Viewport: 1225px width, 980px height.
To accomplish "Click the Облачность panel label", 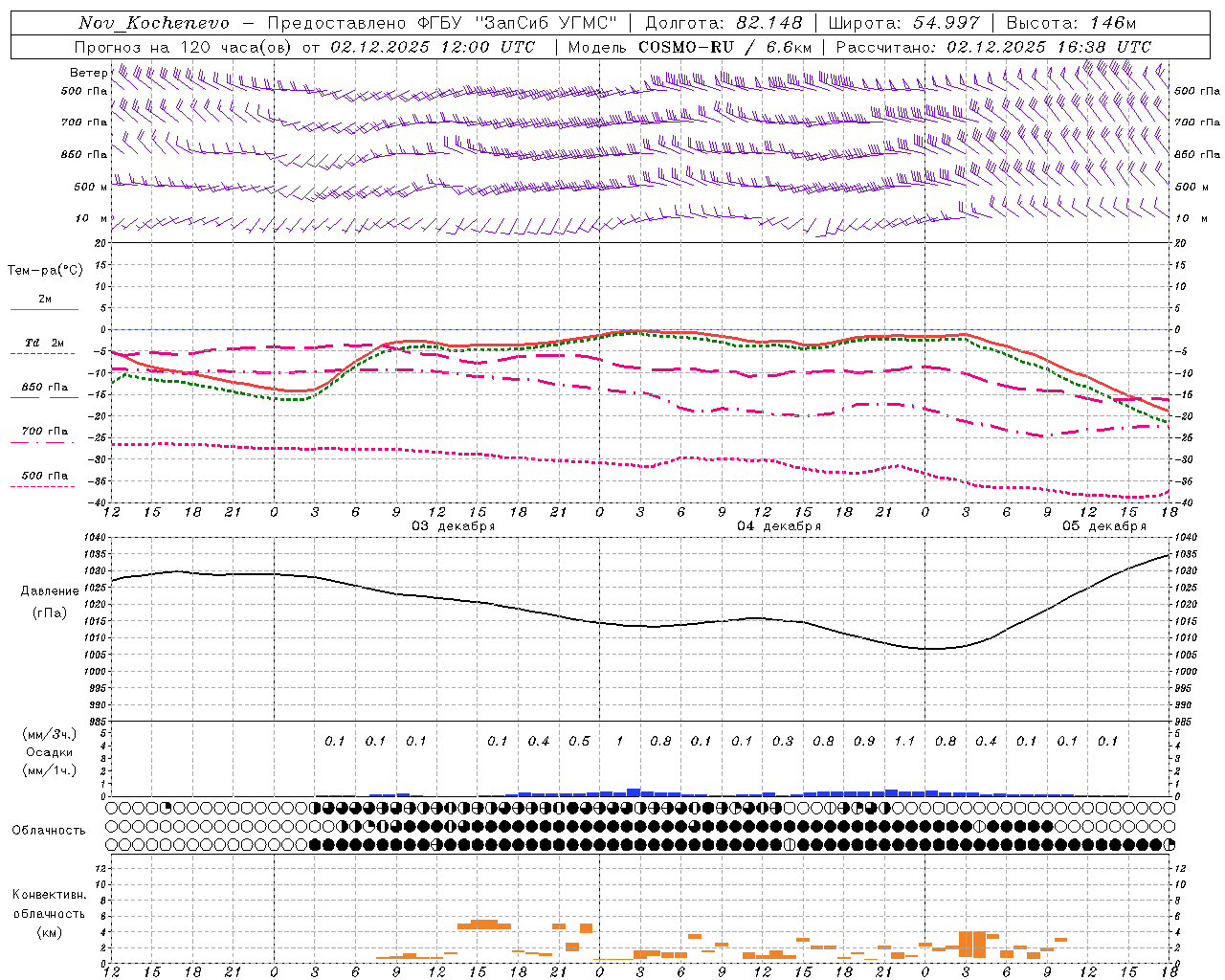I will pos(49,831).
